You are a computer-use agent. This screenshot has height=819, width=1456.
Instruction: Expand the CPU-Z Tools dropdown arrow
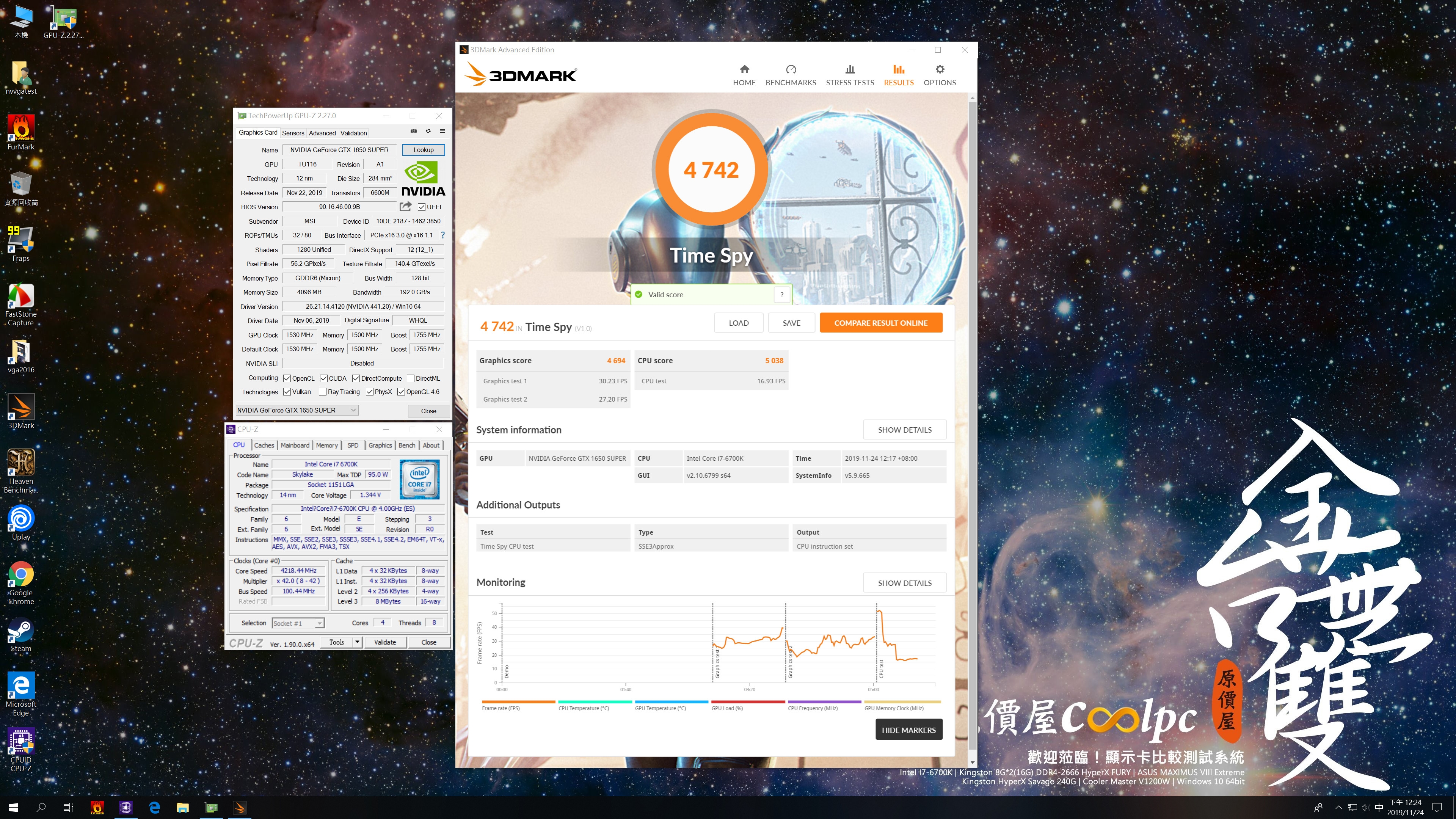tap(357, 642)
